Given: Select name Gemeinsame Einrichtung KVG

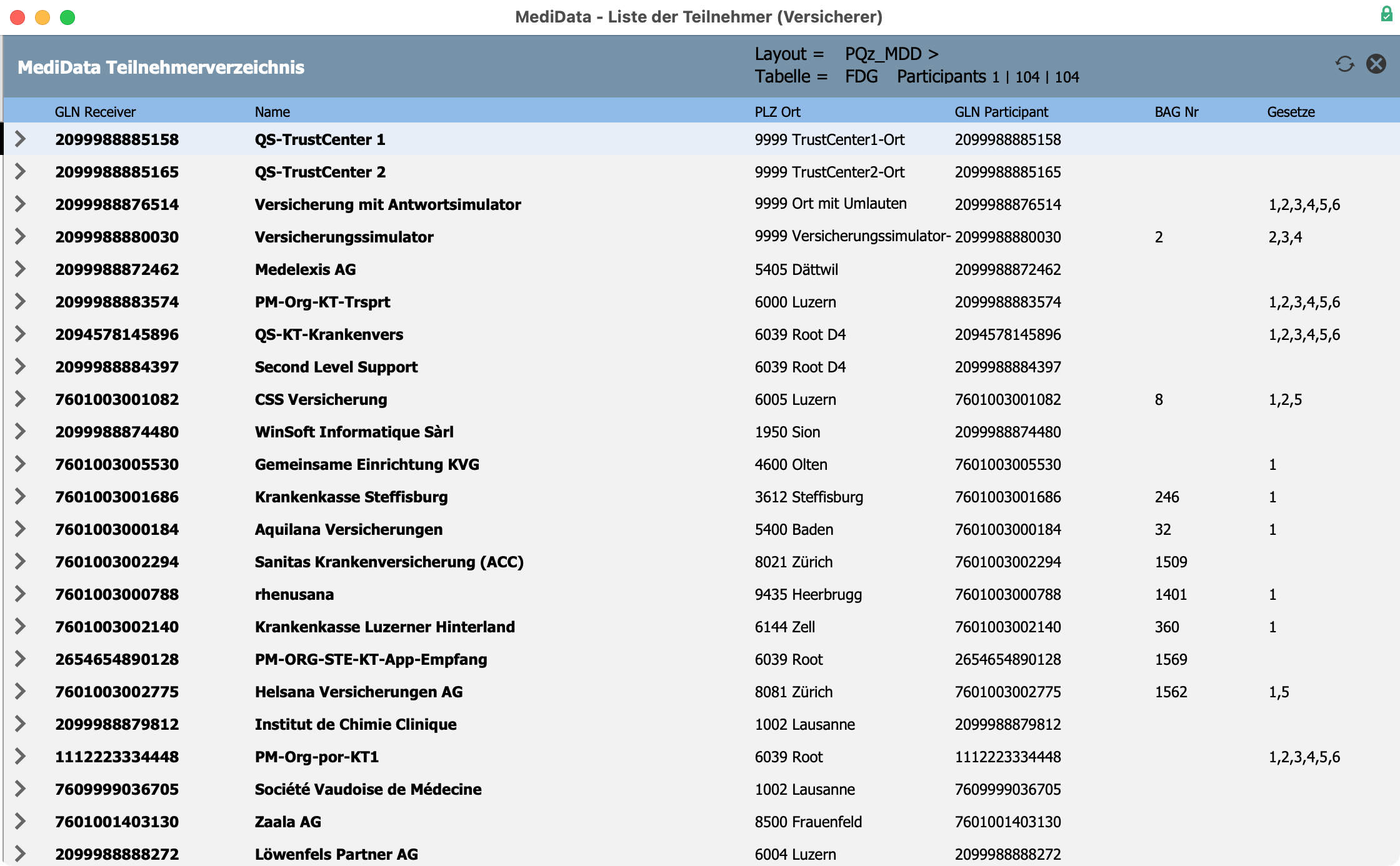Looking at the screenshot, I should [x=367, y=464].
